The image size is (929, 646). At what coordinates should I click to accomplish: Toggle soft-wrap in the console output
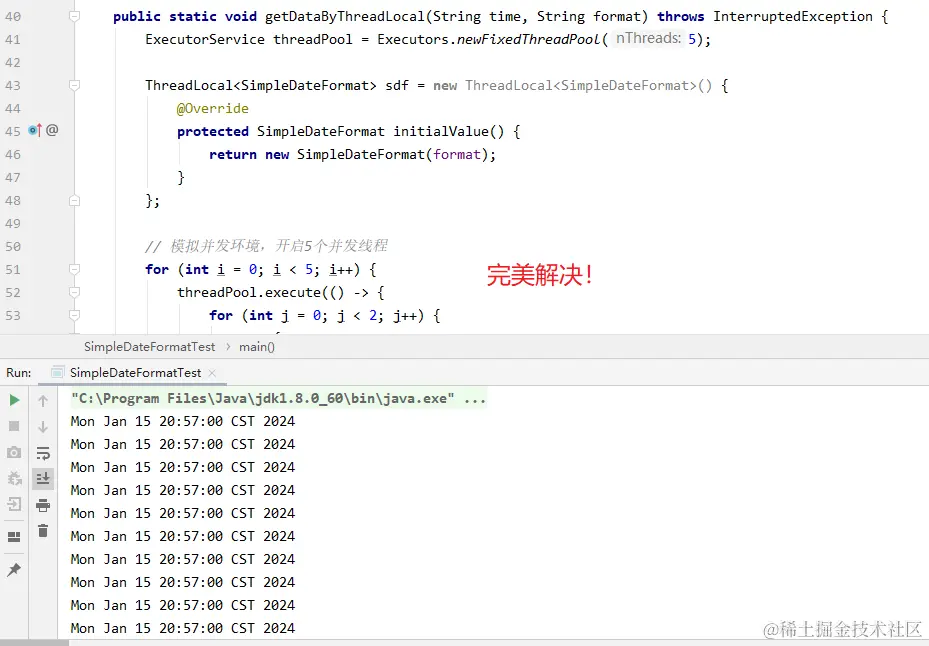41,452
